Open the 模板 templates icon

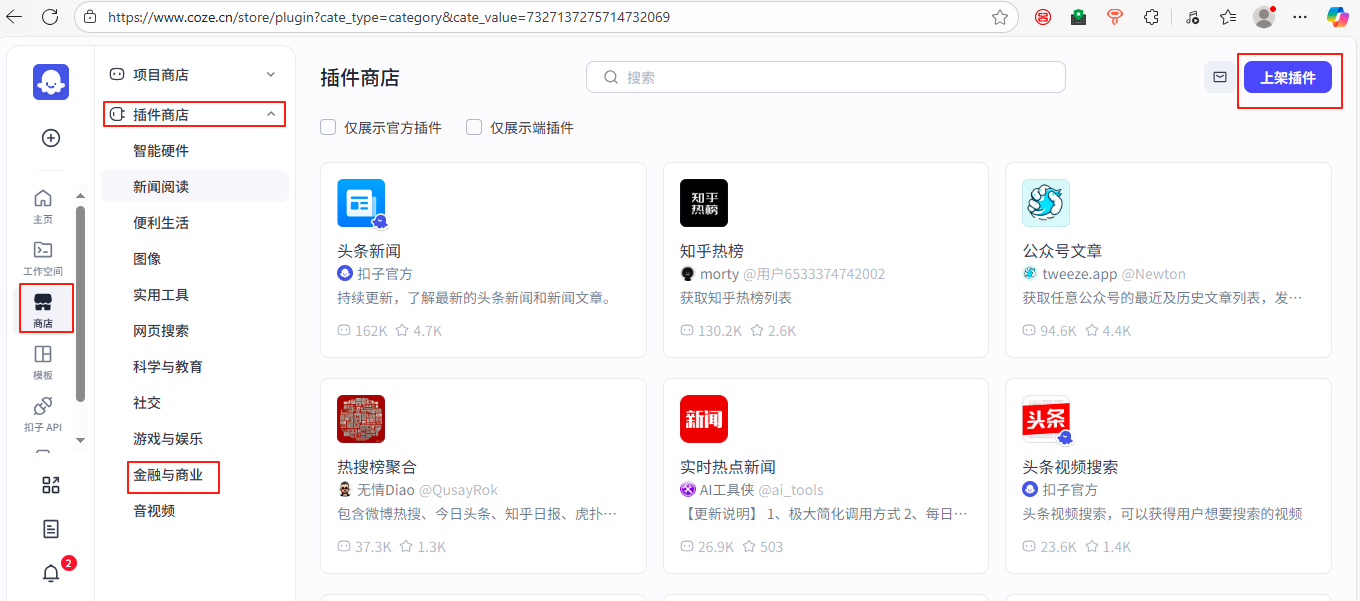click(43, 354)
